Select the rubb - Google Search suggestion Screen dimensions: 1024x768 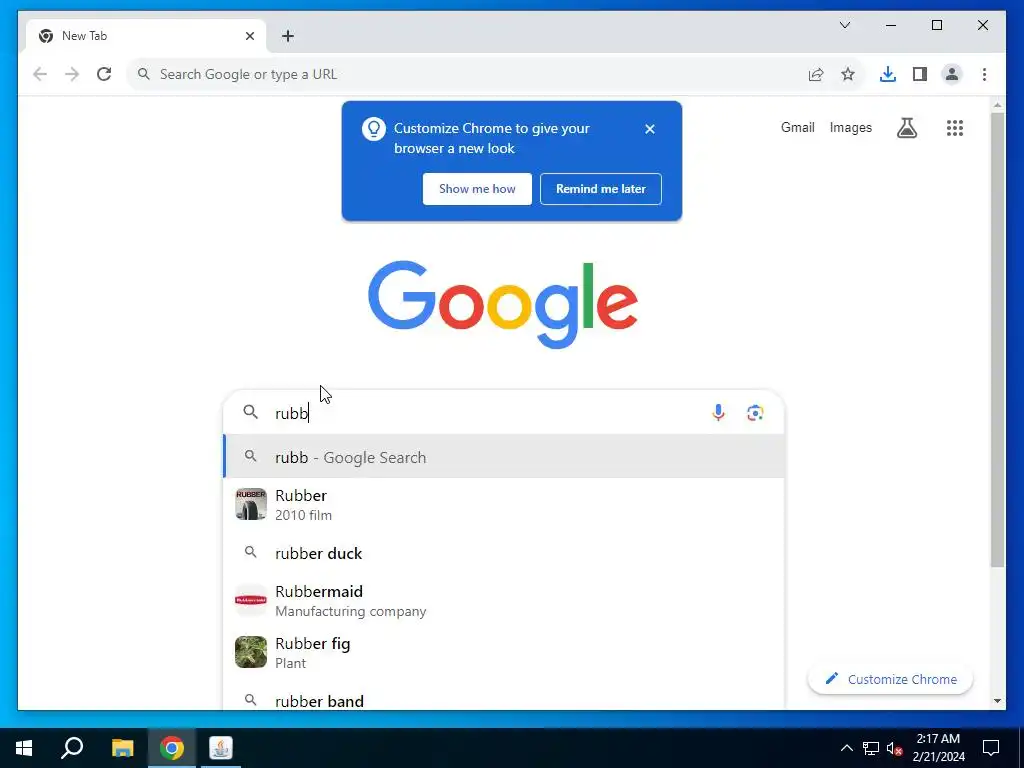(x=504, y=457)
